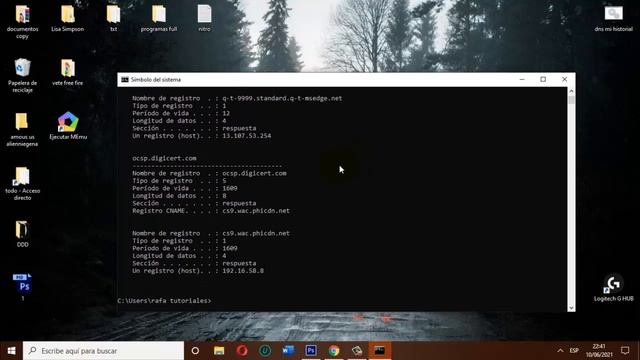Close the Símbolo del sistema window
The height and width of the screenshot is (360, 640).
[x=564, y=79]
